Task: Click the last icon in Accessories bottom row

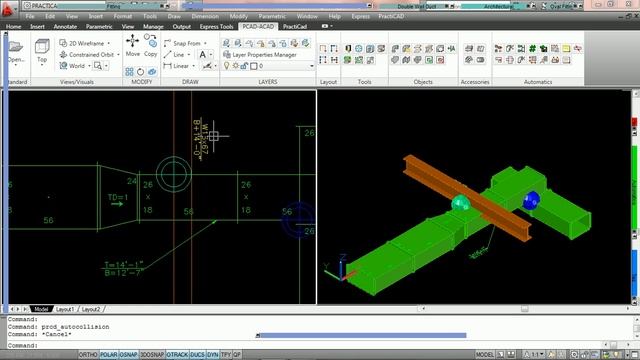Action: [480, 60]
